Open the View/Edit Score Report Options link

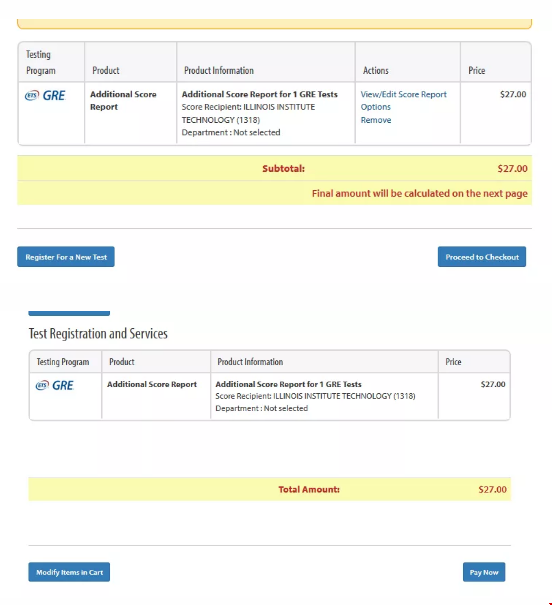point(403,100)
